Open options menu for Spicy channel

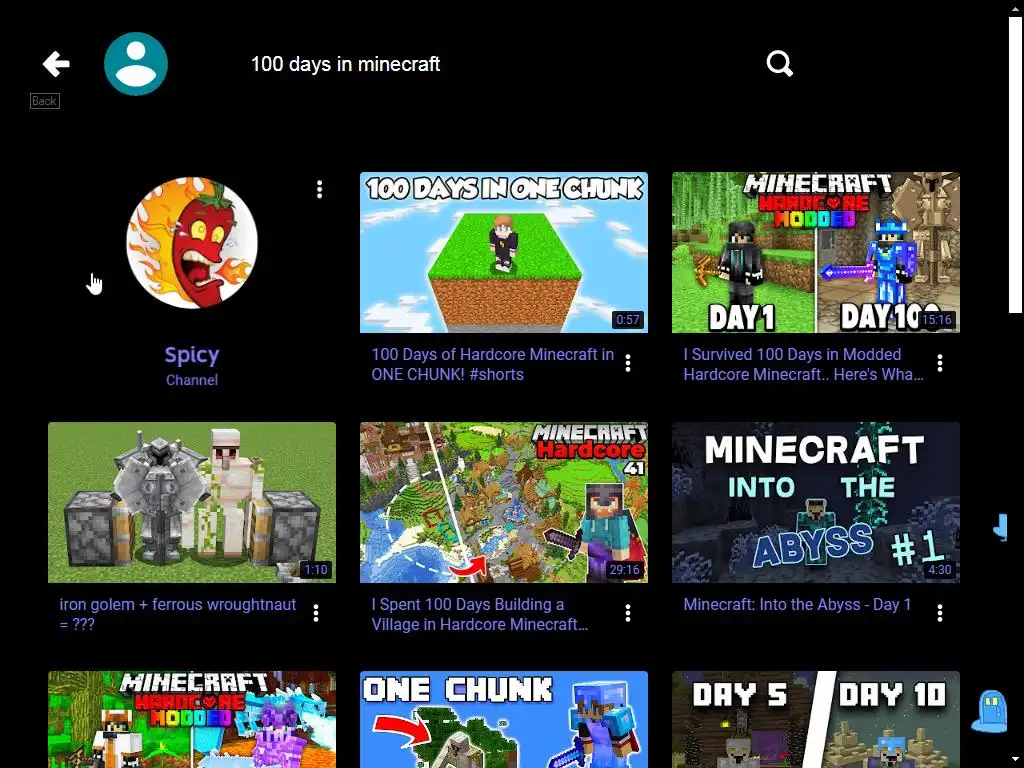[x=319, y=189]
